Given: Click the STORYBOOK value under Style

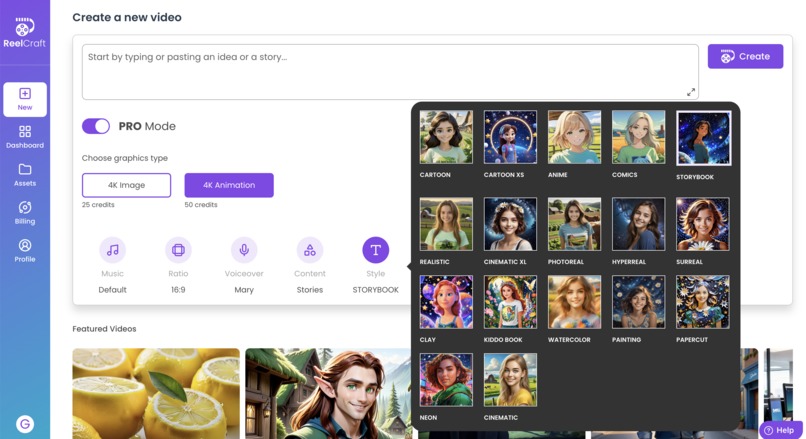Looking at the screenshot, I should pos(375,290).
